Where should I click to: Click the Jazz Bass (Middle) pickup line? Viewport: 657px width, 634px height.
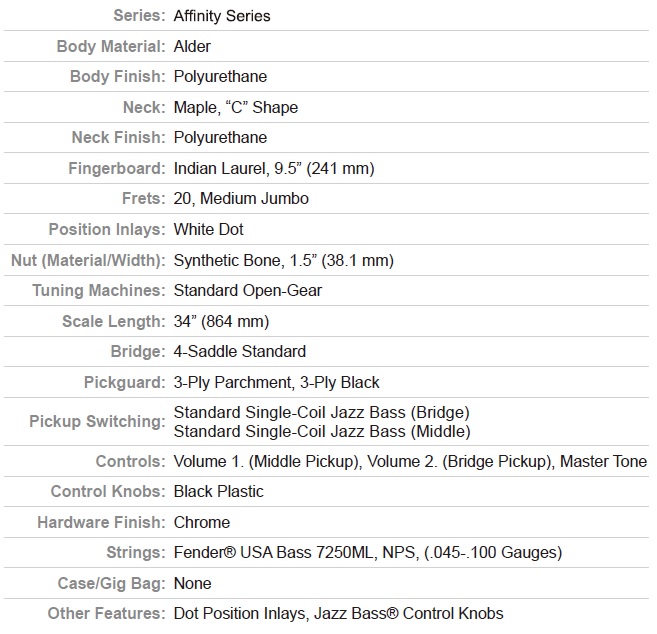[x=322, y=431]
